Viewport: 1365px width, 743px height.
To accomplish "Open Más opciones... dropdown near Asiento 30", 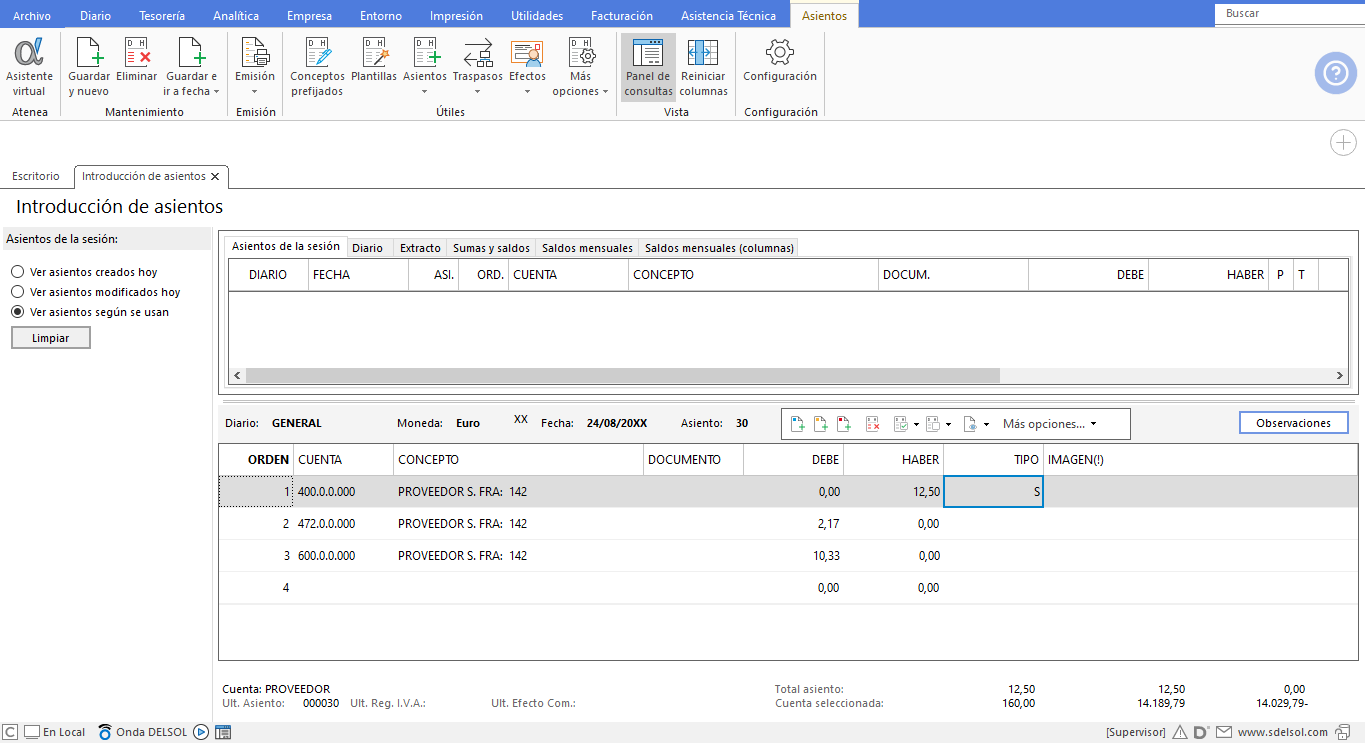I will click(1049, 424).
